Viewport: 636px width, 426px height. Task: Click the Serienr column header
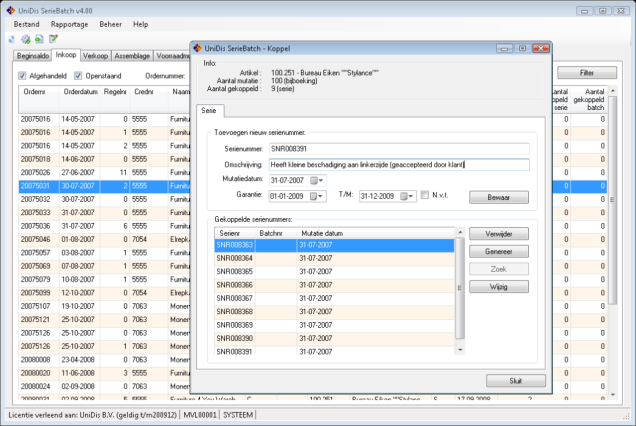point(235,233)
